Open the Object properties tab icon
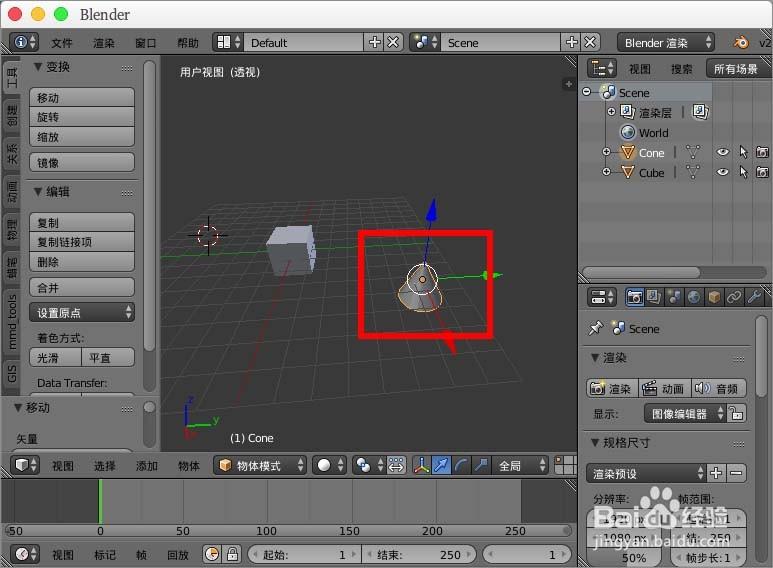Viewport: 773px width, 568px height. point(714,297)
